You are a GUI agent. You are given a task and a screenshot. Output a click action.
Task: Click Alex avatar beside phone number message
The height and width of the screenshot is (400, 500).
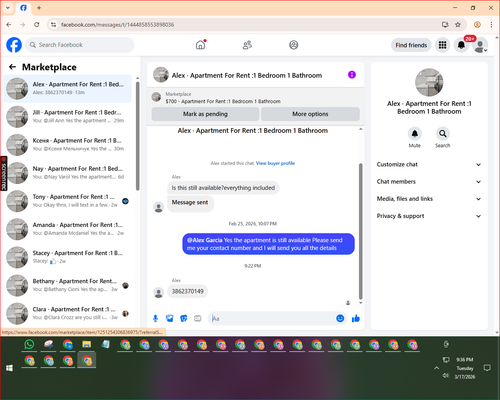(x=158, y=293)
